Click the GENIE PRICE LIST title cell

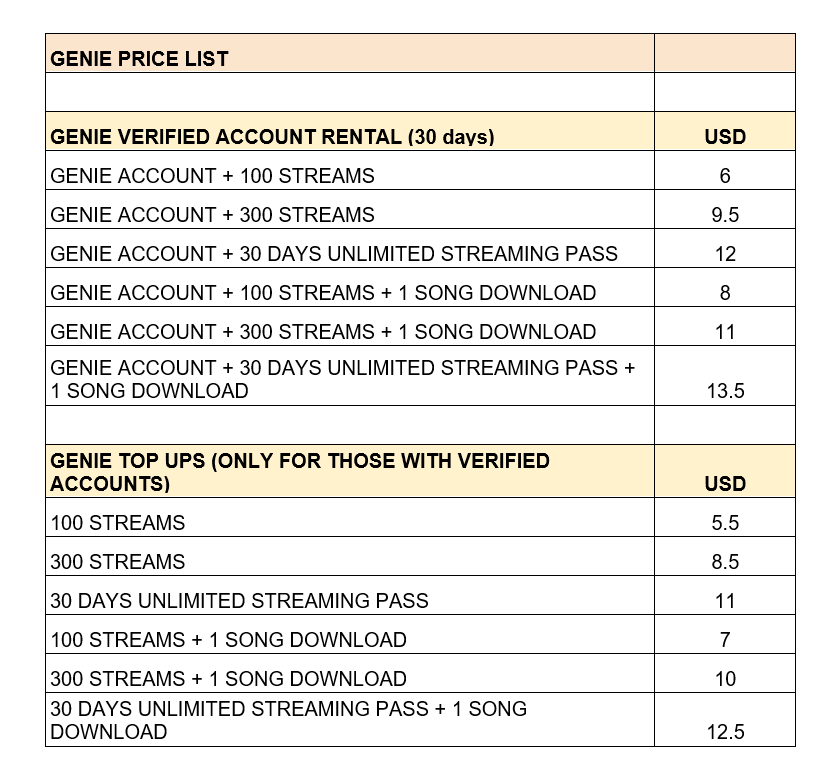click(x=140, y=58)
